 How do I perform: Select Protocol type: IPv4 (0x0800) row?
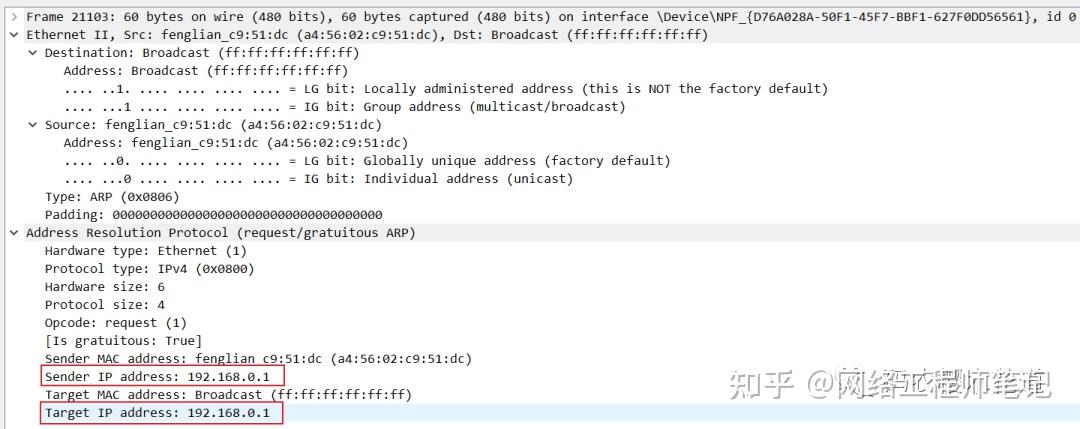[149, 269]
